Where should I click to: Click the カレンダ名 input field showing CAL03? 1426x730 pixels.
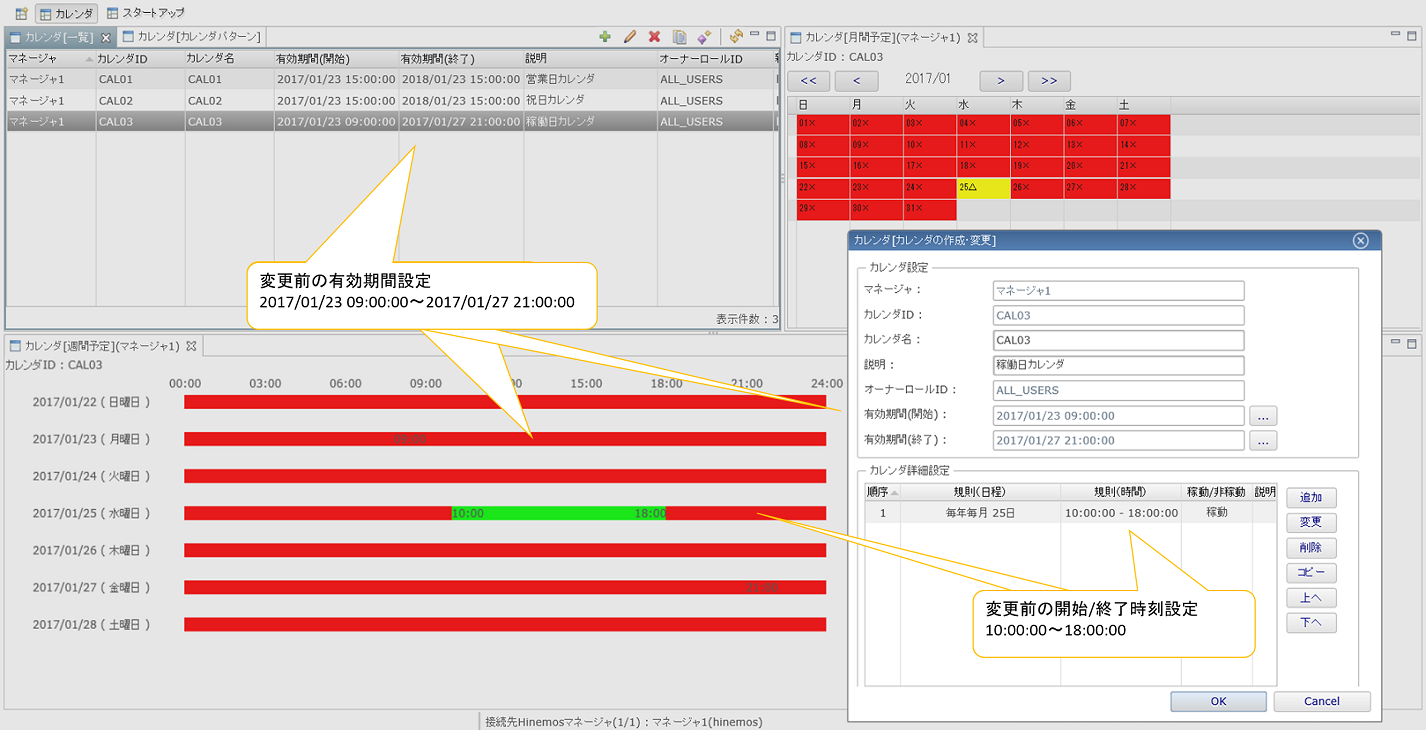point(1118,340)
